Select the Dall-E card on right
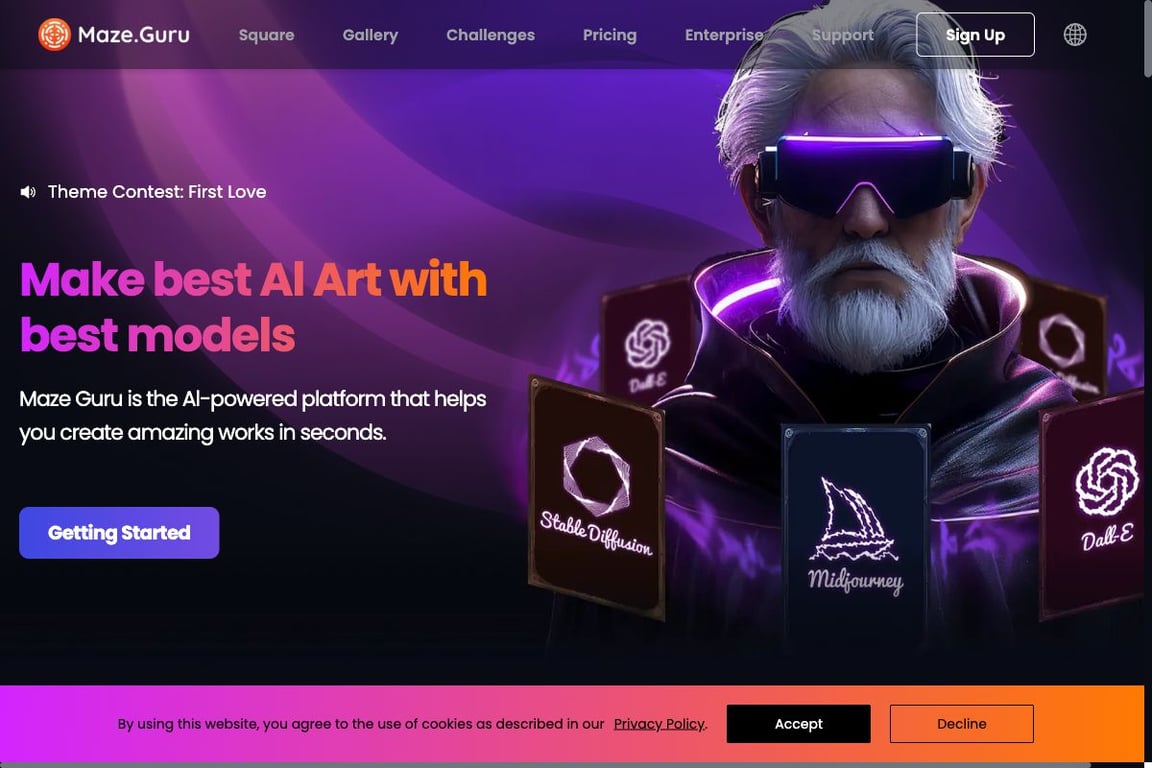This screenshot has height=768, width=1152. 1095,503
